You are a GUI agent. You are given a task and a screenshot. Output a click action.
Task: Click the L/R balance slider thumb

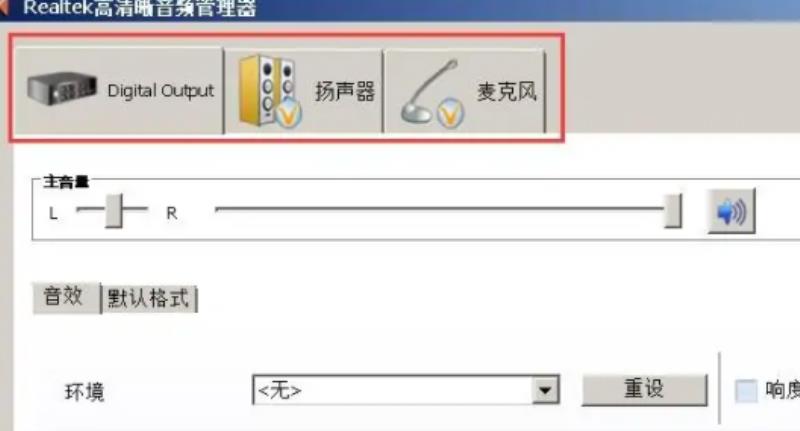pos(114,210)
